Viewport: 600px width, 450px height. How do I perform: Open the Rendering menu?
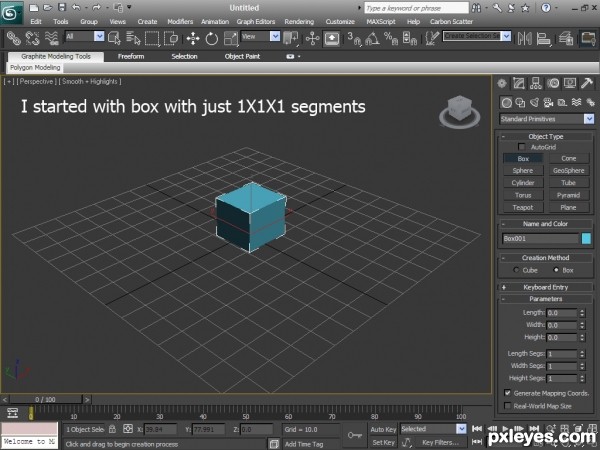coord(299,22)
